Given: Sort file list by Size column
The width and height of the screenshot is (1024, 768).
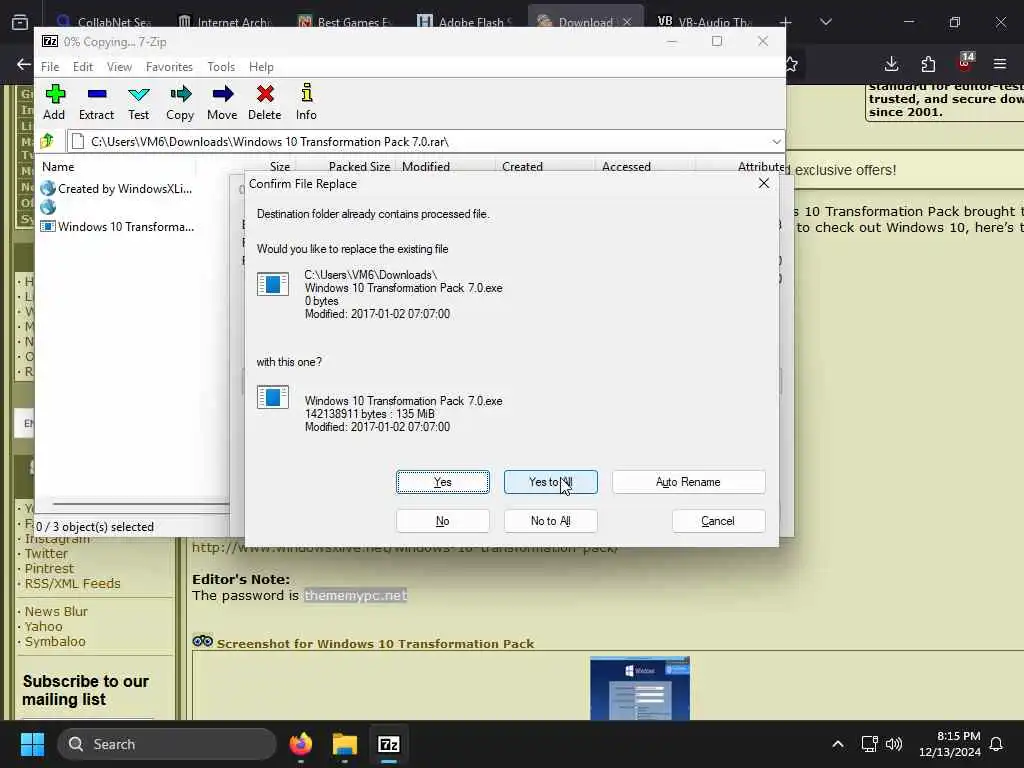Looking at the screenshot, I should click(280, 167).
